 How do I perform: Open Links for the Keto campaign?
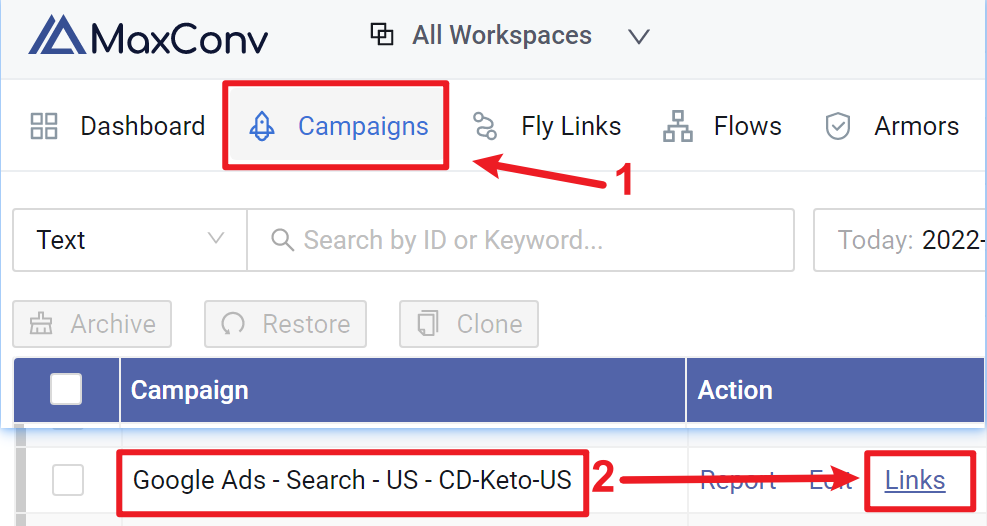pos(915,480)
